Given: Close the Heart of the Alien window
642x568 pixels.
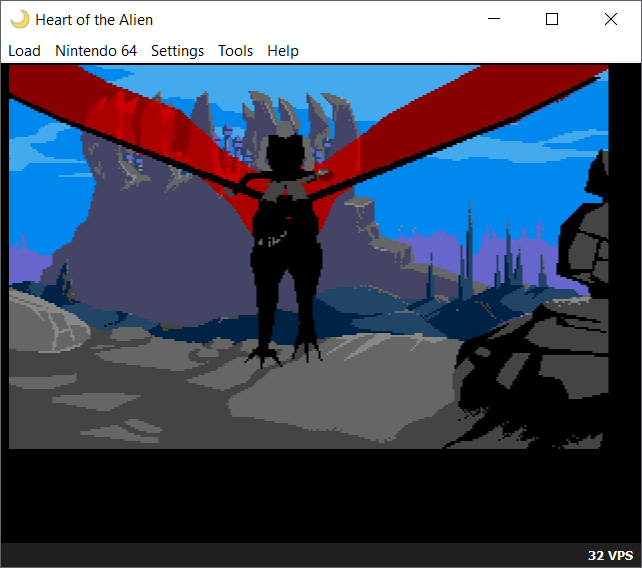Looking at the screenshot, I should point(611,19).
